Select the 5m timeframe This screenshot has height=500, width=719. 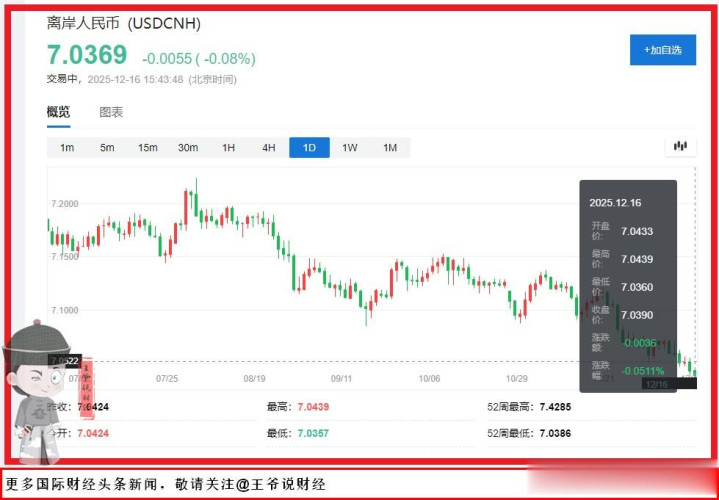click(x=107, y=148)
